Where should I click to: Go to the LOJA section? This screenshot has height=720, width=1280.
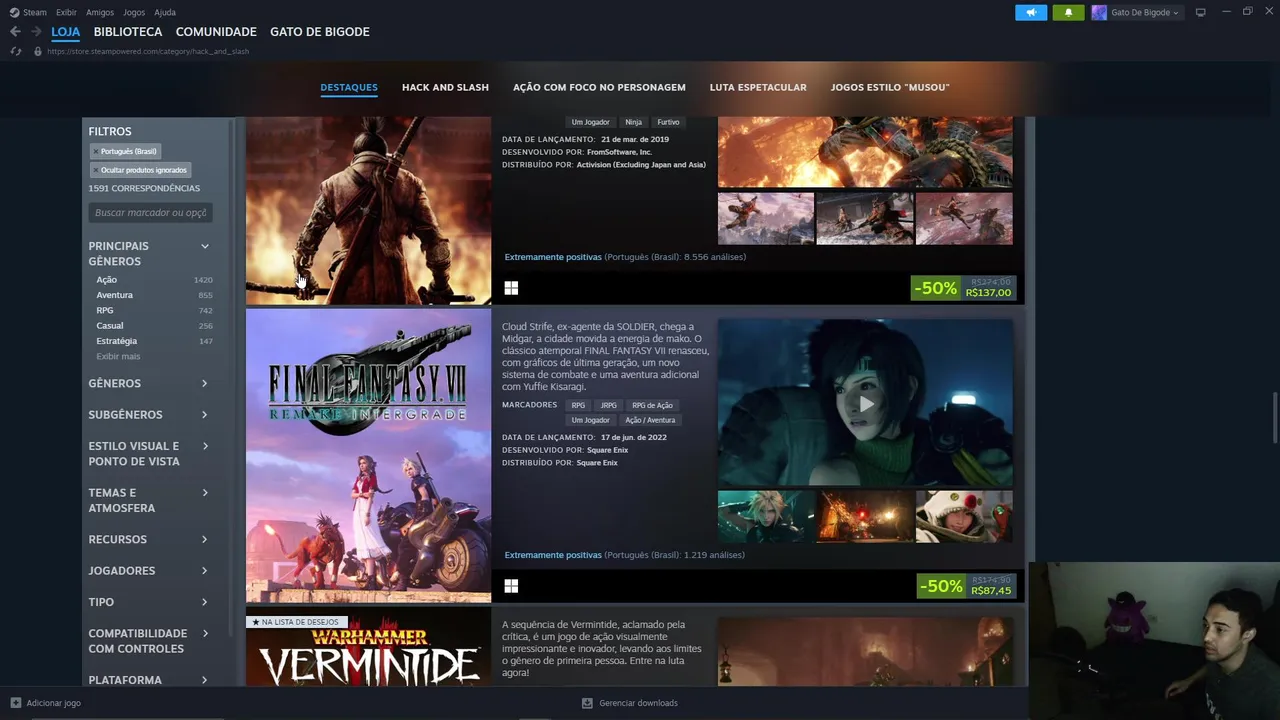click(65, 32)
